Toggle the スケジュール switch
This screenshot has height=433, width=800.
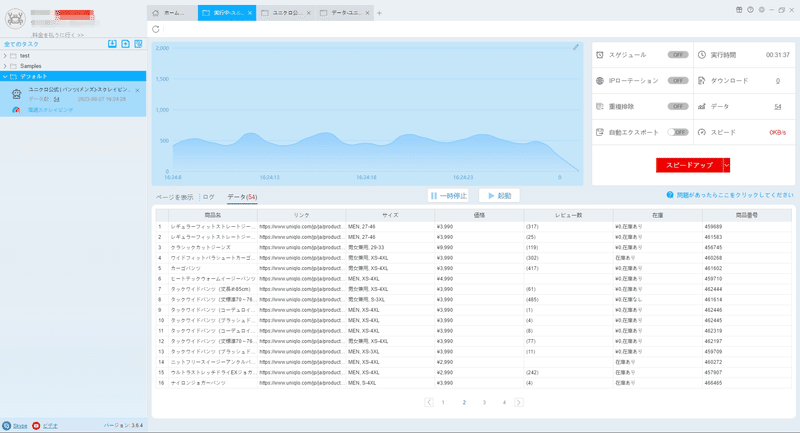pyautogui.click(x=678, y=55)
